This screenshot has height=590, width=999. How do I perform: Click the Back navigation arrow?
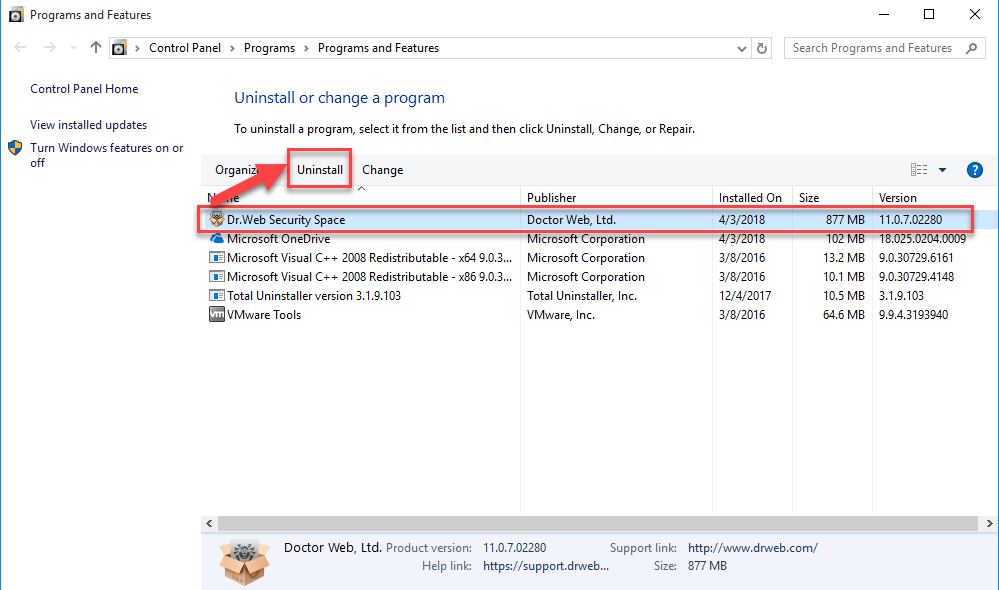20,48
